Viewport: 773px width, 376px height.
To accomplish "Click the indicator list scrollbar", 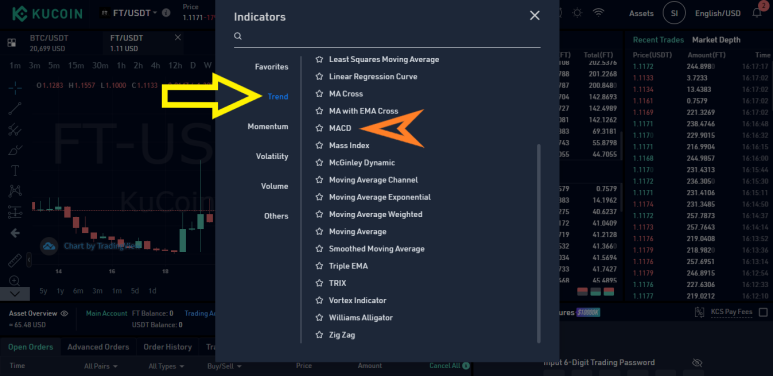I will 539,243.
